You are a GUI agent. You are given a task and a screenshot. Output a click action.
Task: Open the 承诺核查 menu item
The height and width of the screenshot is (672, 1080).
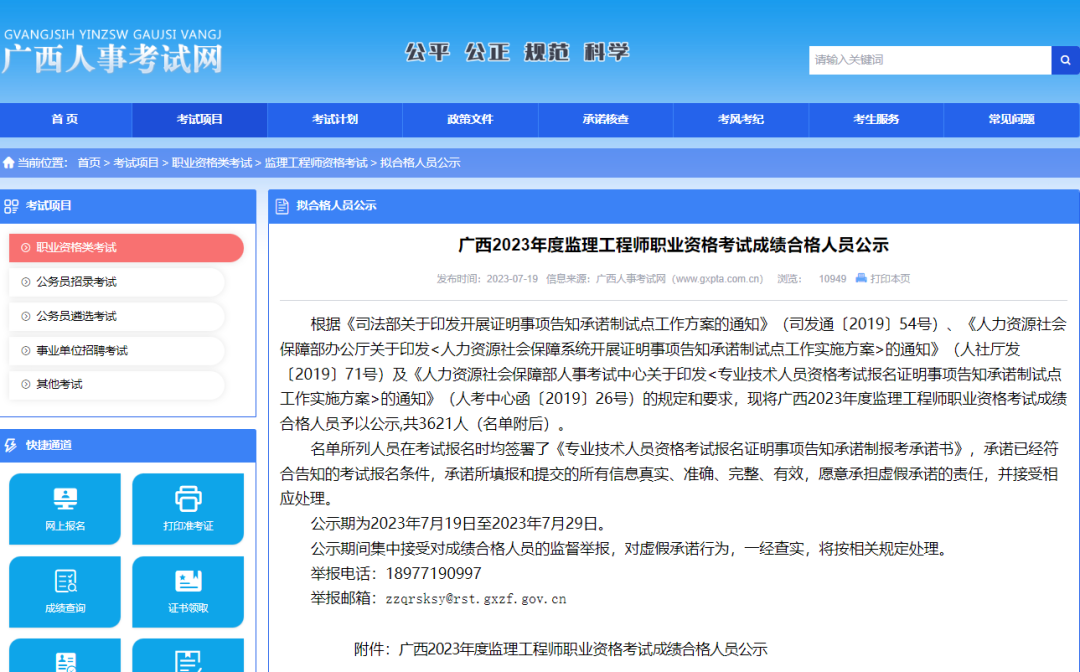(605, 120)
